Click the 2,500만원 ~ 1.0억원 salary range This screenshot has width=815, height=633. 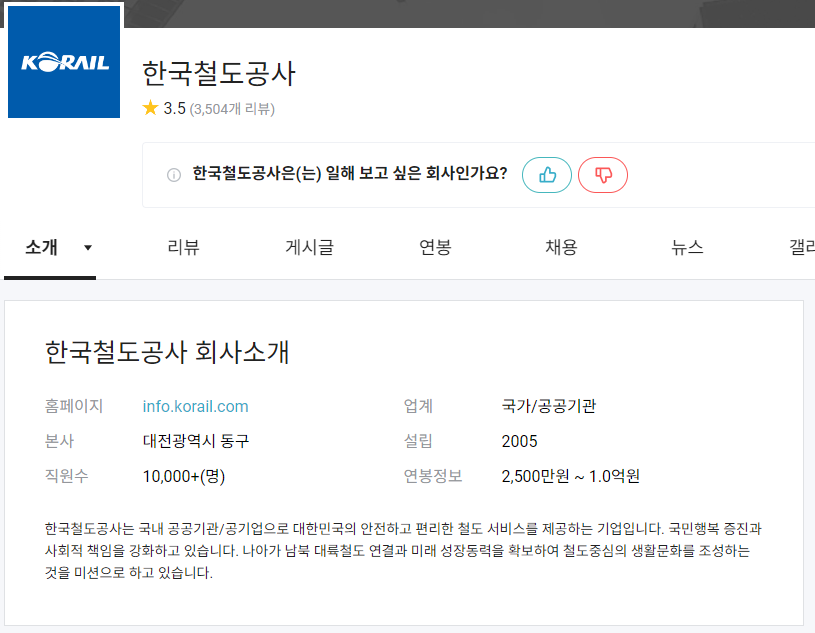point(570,476)
